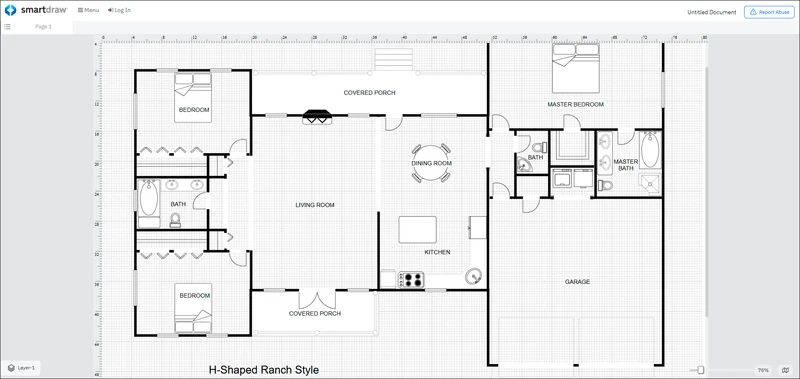Click the Log In link

click(119, 10)
